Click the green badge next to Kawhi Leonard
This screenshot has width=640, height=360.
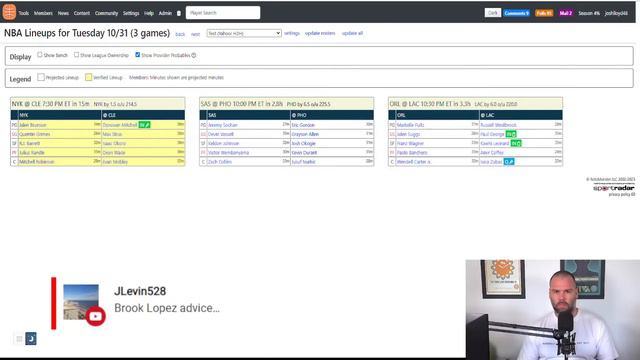point(516,143)
